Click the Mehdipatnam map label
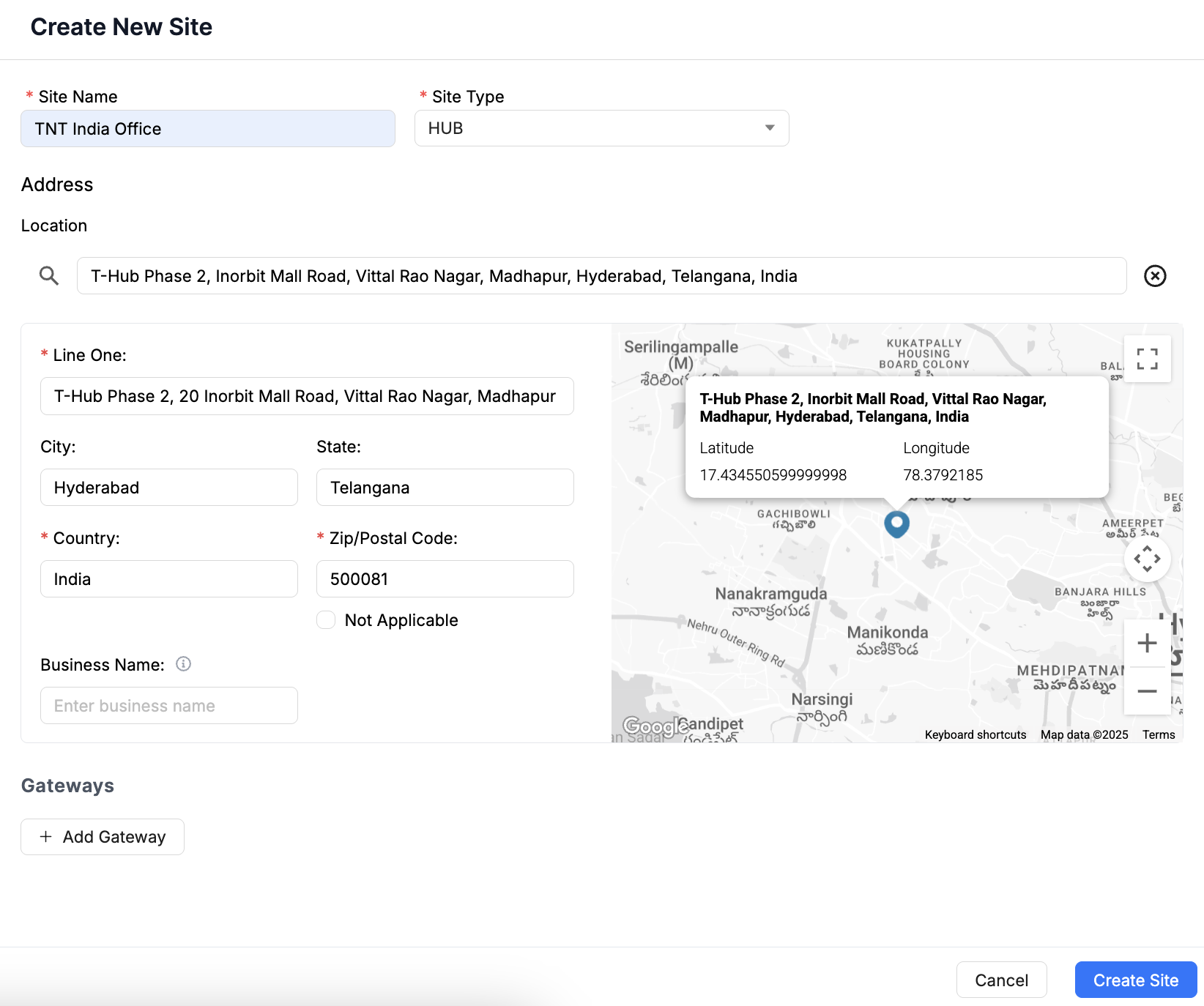Viewport: 1204px width, 1006px height. tap(1071, 678)
